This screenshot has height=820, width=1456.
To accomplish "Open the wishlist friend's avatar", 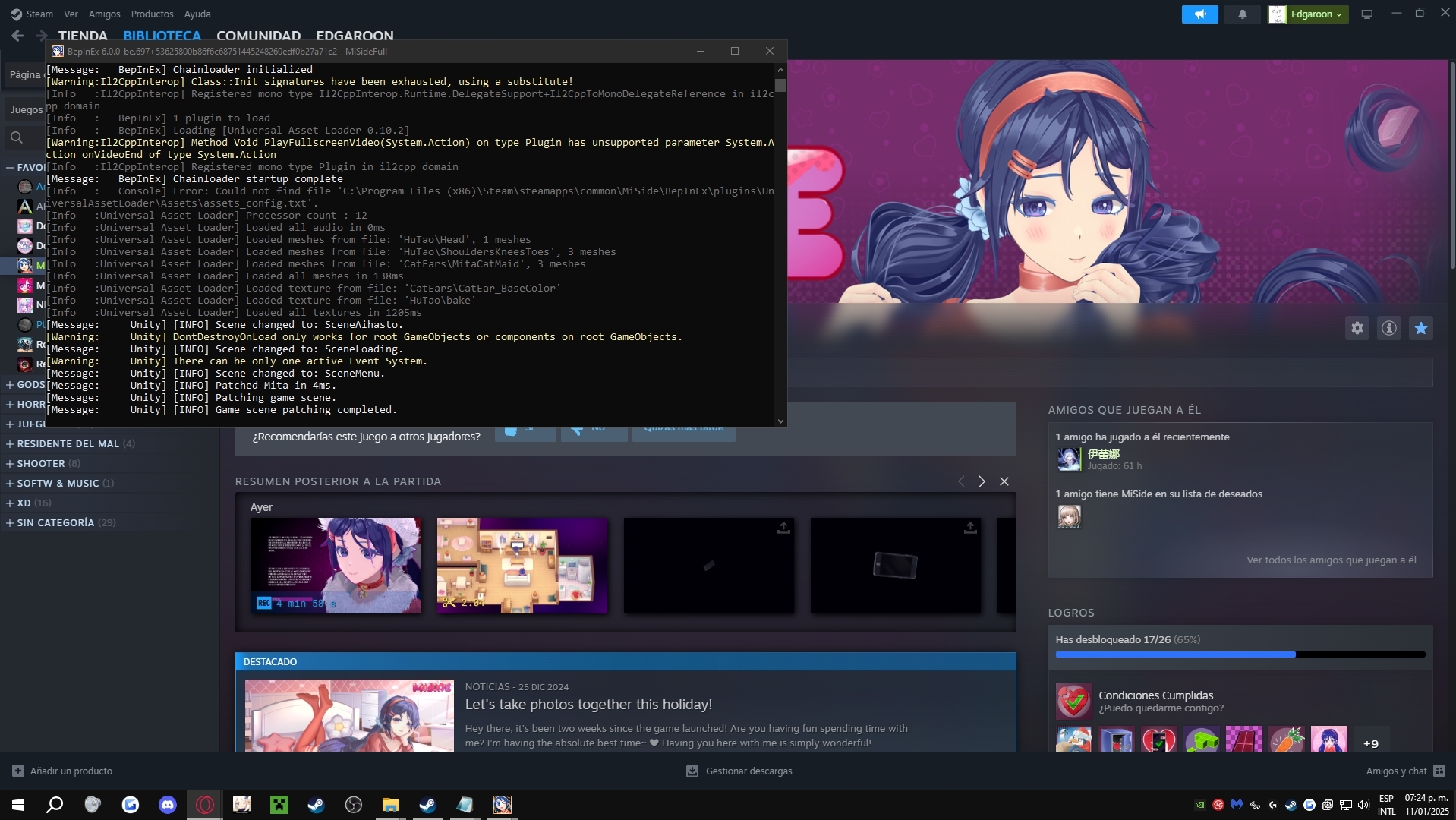I will 1069,516.
